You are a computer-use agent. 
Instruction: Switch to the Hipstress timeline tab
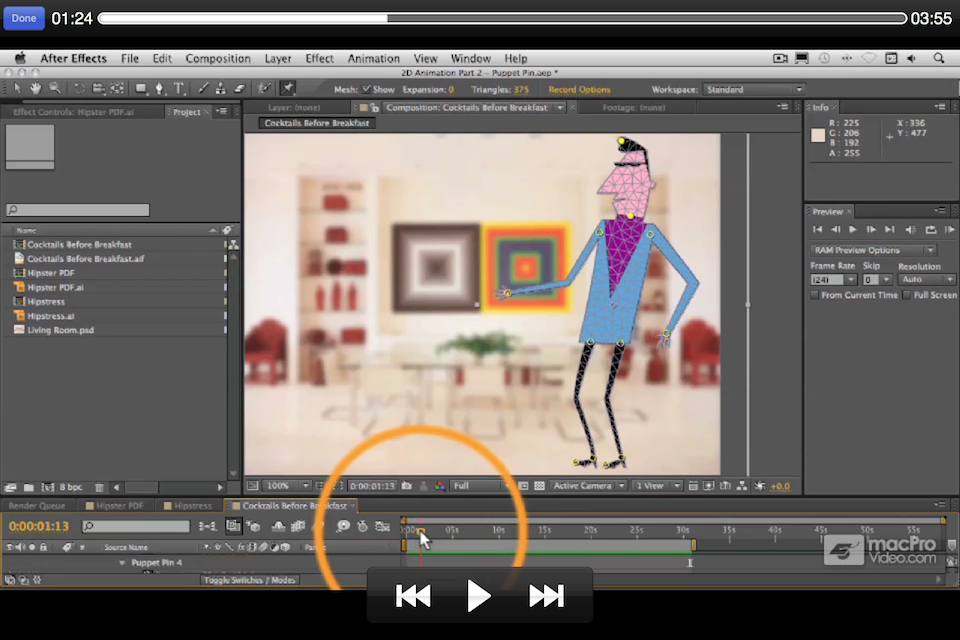[x=190, y=505]
